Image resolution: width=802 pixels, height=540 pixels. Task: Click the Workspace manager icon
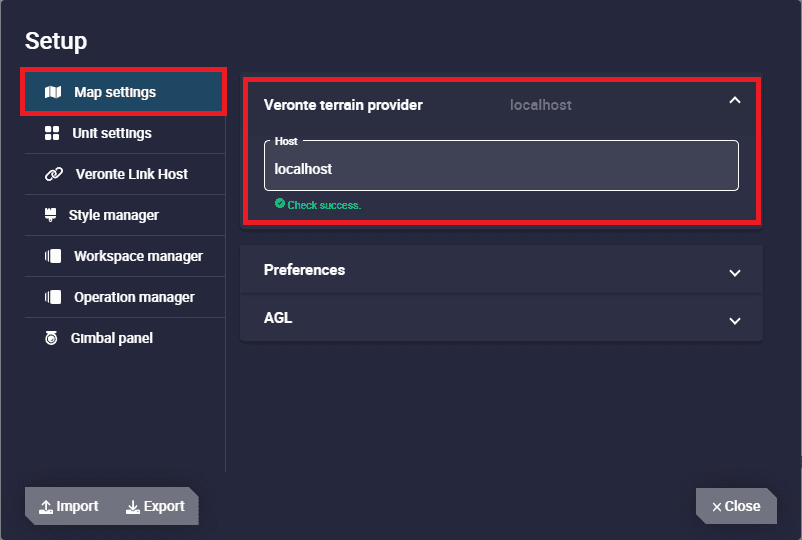point(53,256)
